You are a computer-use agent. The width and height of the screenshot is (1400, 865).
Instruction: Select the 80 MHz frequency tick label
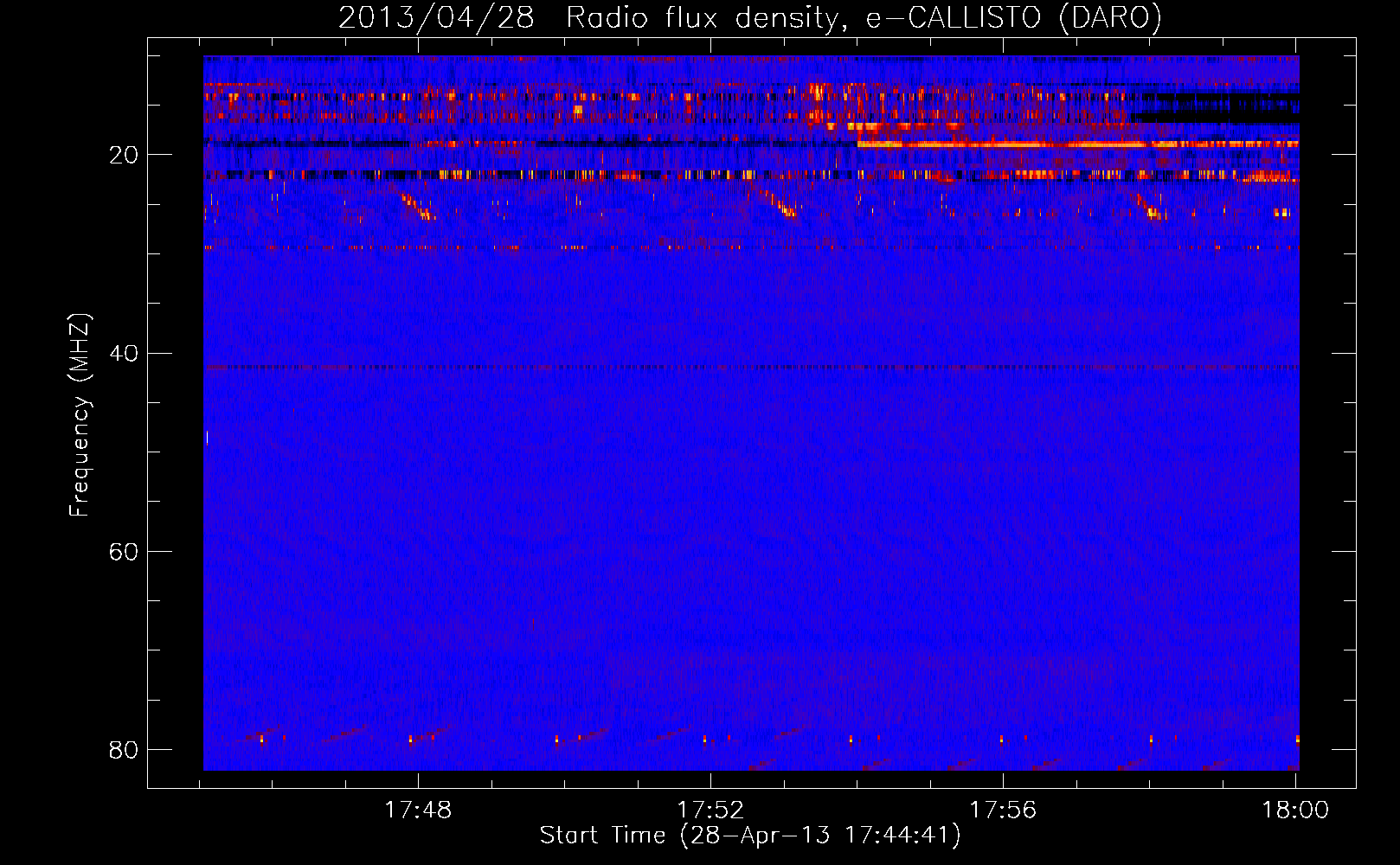coord(124,749)
